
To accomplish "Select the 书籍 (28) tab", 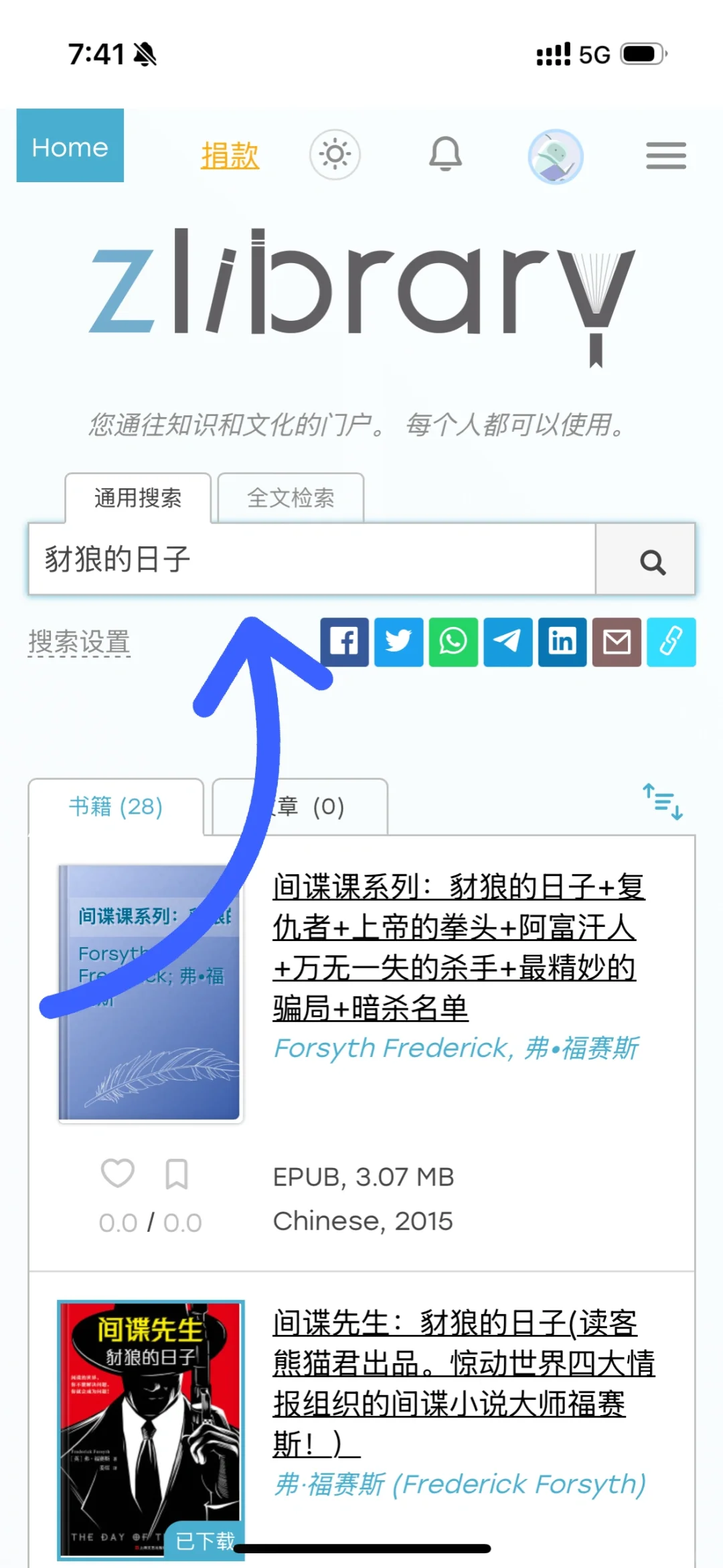I will (x=116, y=806).
